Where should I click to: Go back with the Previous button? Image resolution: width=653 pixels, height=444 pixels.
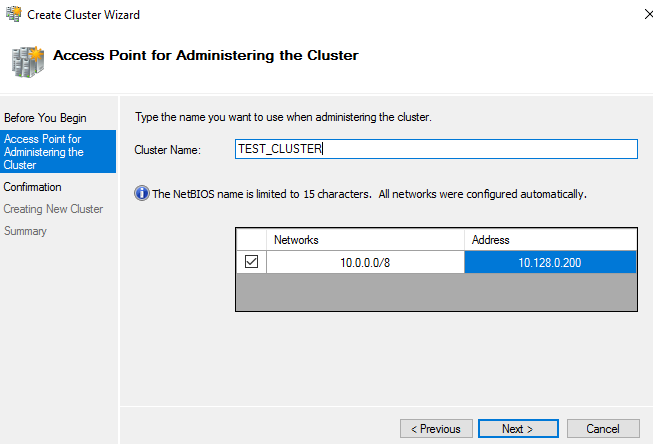(x=436, y=429)
